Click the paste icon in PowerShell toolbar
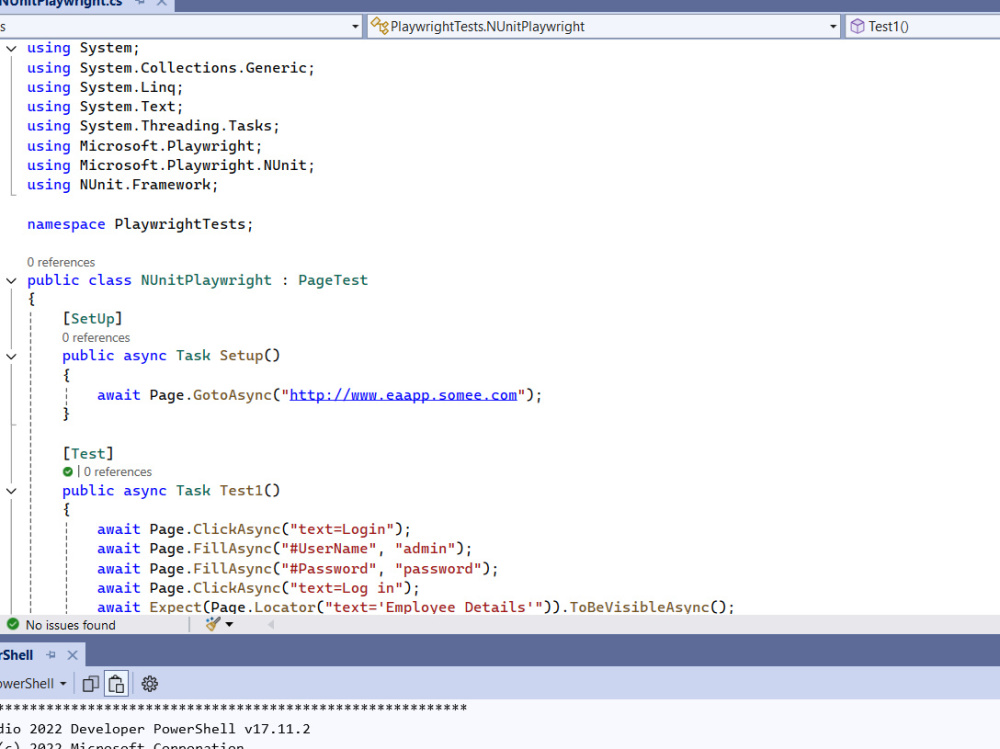 tap(116, 684)
